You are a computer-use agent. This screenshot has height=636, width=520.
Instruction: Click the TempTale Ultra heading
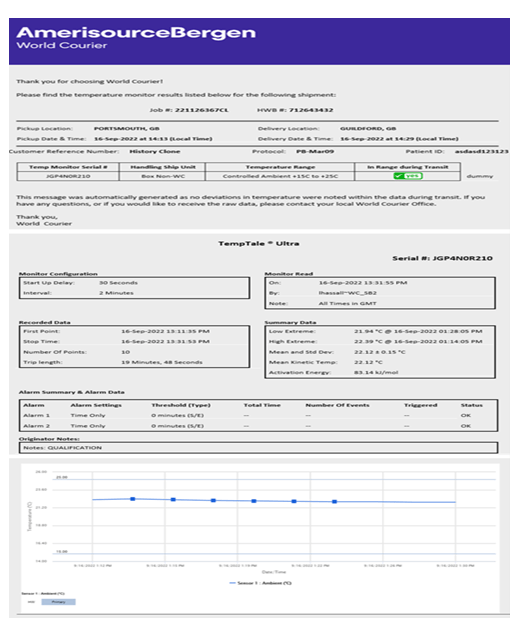[x=259, y=243]
